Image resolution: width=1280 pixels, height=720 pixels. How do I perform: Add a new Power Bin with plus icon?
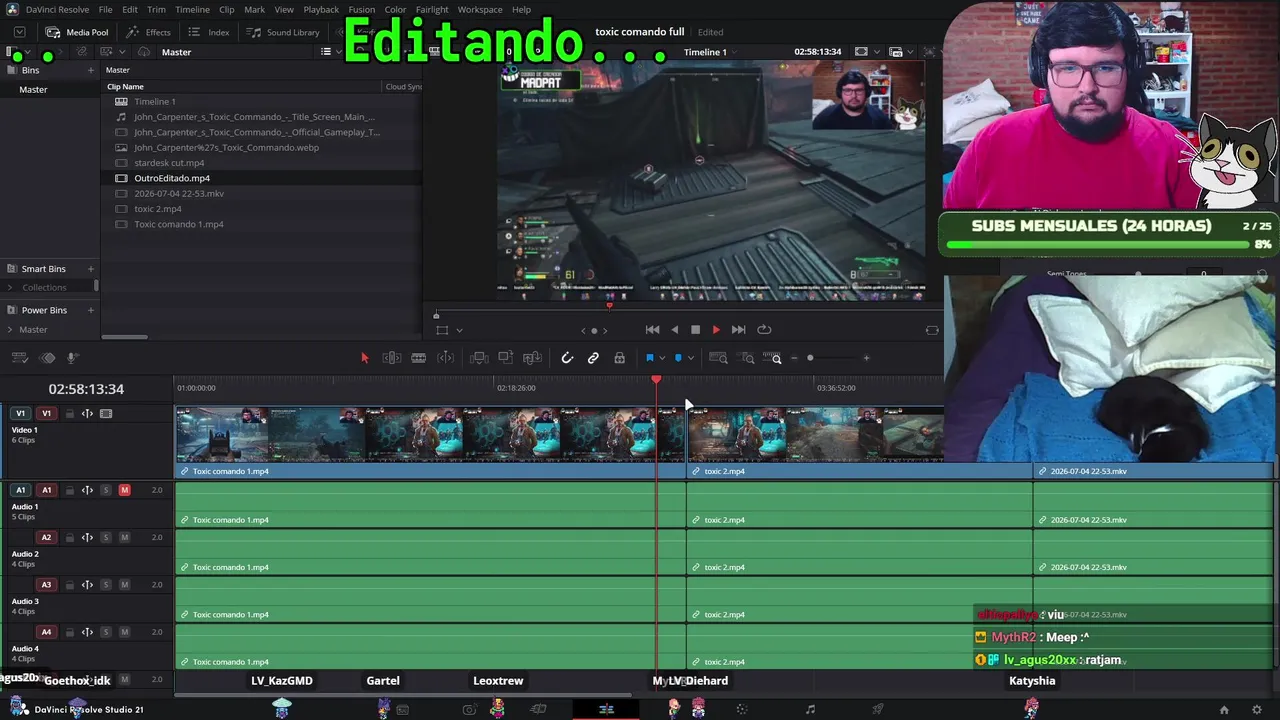pyautogui.click(x=90, y=310)
